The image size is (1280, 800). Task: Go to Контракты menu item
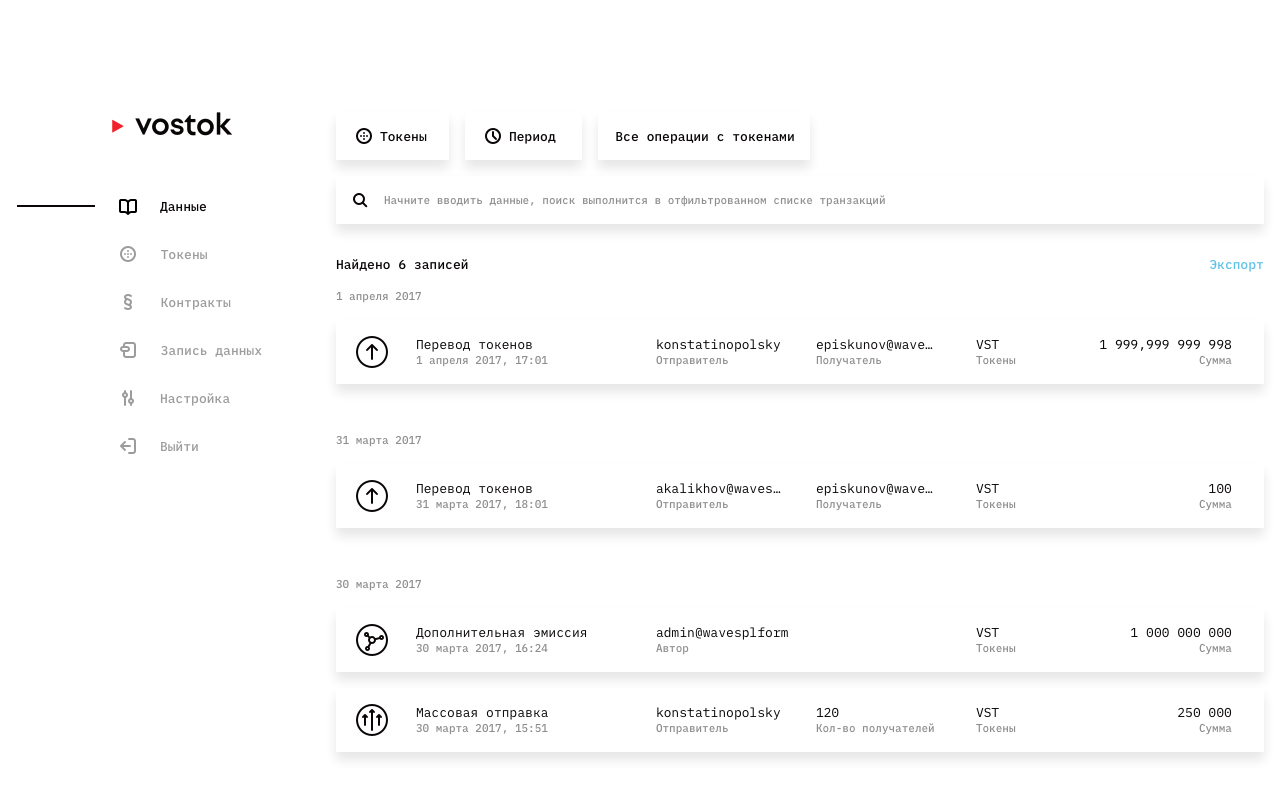point(195,303)
